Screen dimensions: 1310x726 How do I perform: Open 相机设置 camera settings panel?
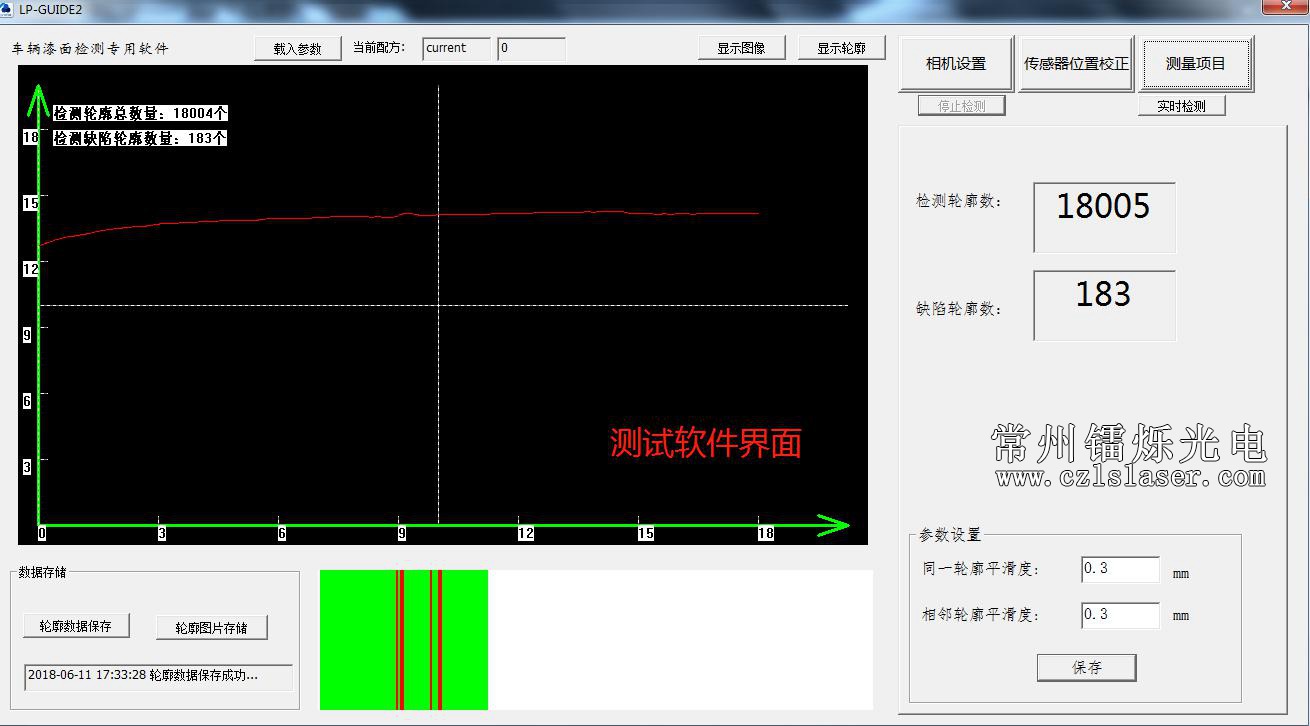click(x=956, y=62)
